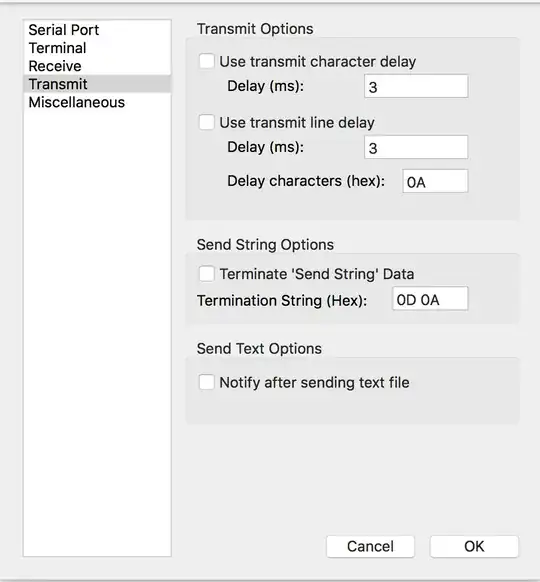This screenshot has width=540, height=582.
Task: Click the character delay (ms) input field
Action: pos(416,86)
